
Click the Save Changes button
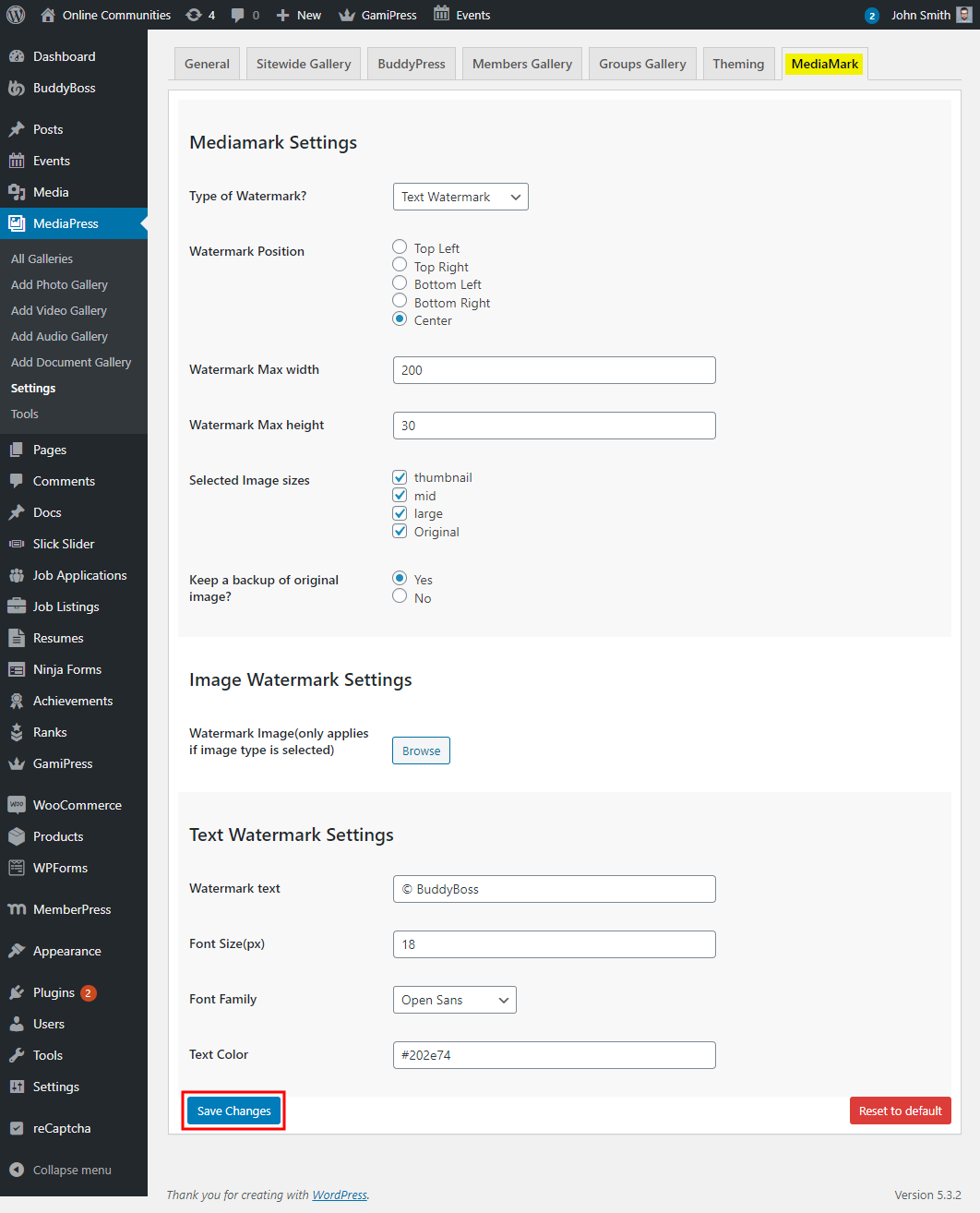tap(233, 1111)
